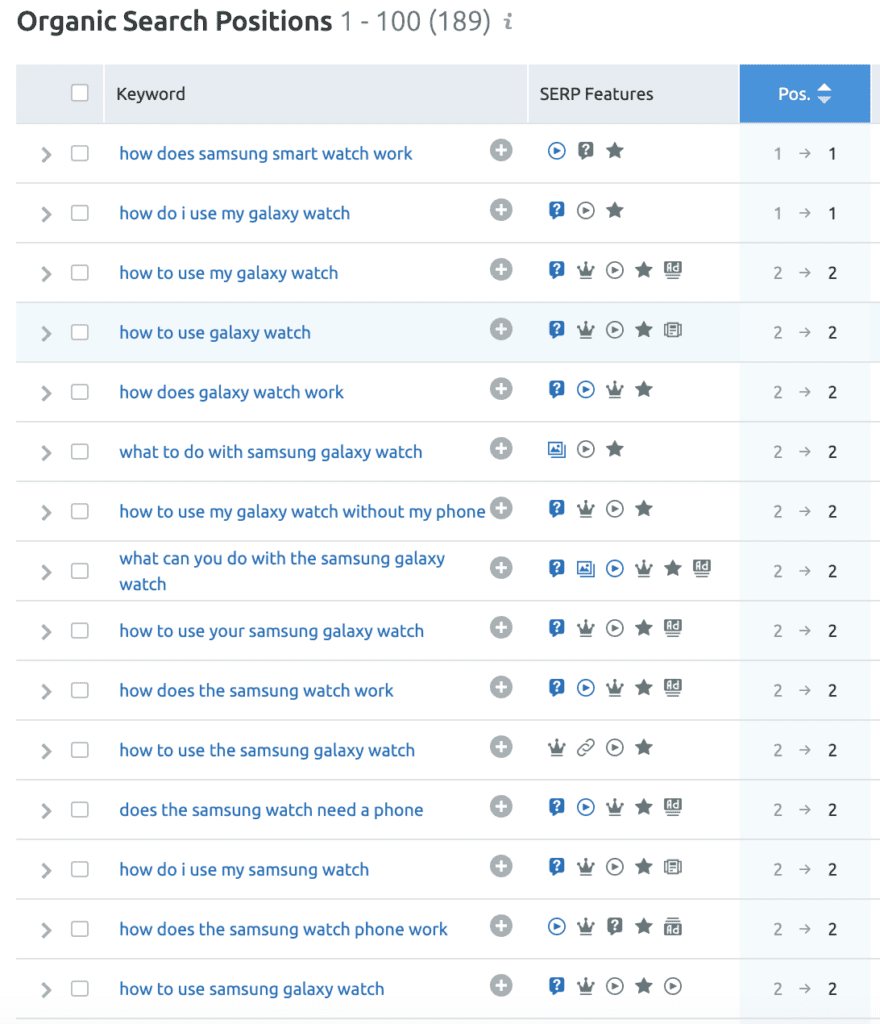
Task: Click the blue video icon in 'how does galaxy watch work' row
Action: (x=586, y=390)
